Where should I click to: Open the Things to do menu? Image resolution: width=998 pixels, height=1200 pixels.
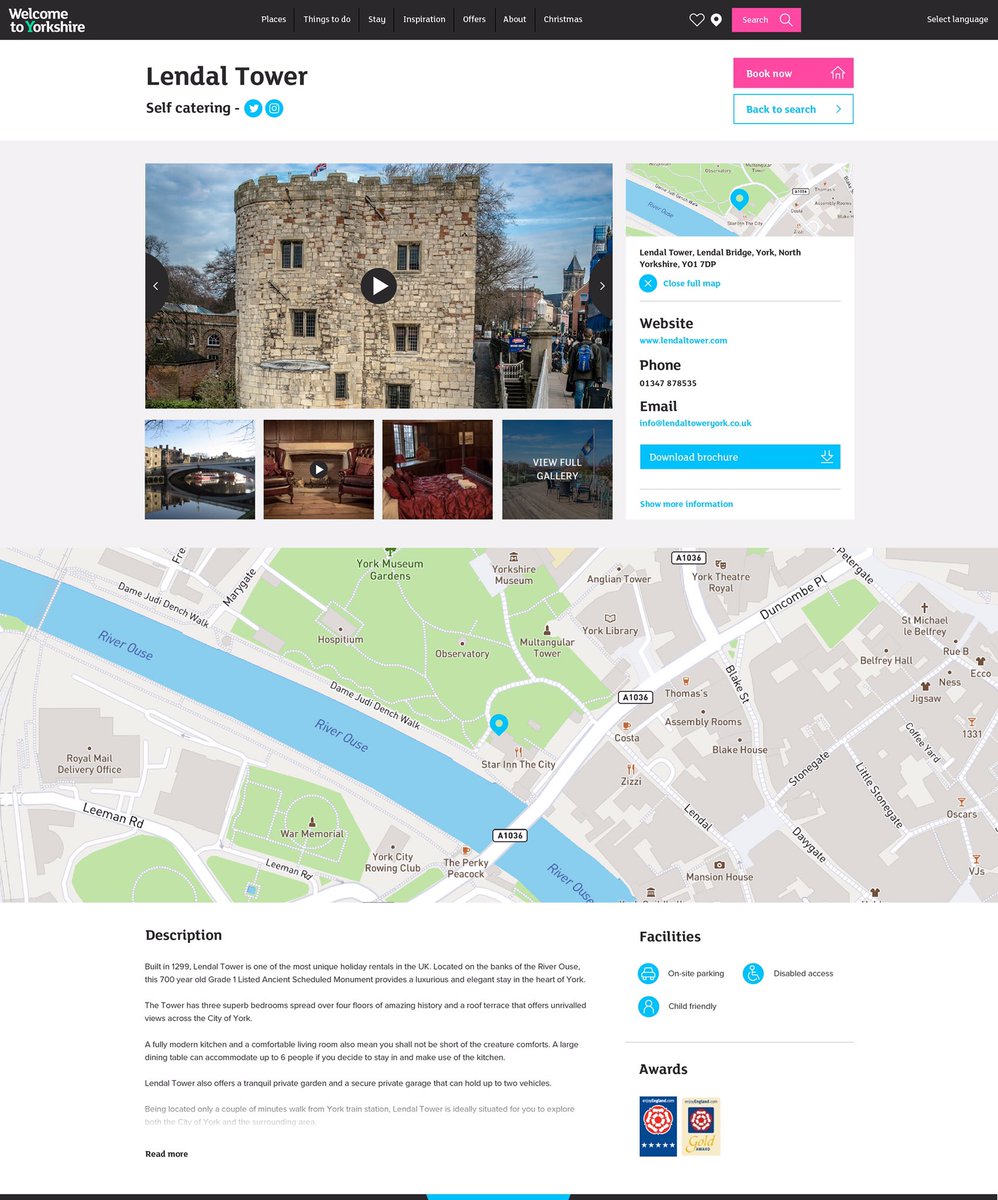point(327,19)
